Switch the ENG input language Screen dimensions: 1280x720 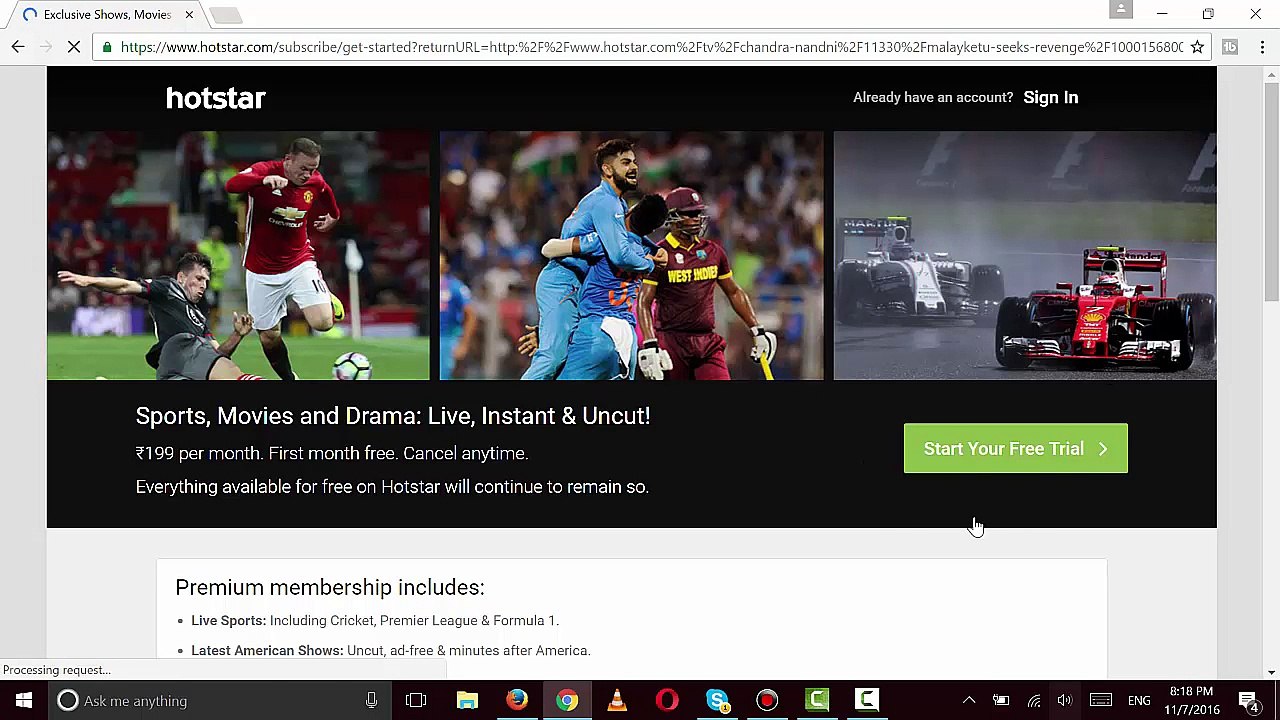click(x=1139, y=701)
